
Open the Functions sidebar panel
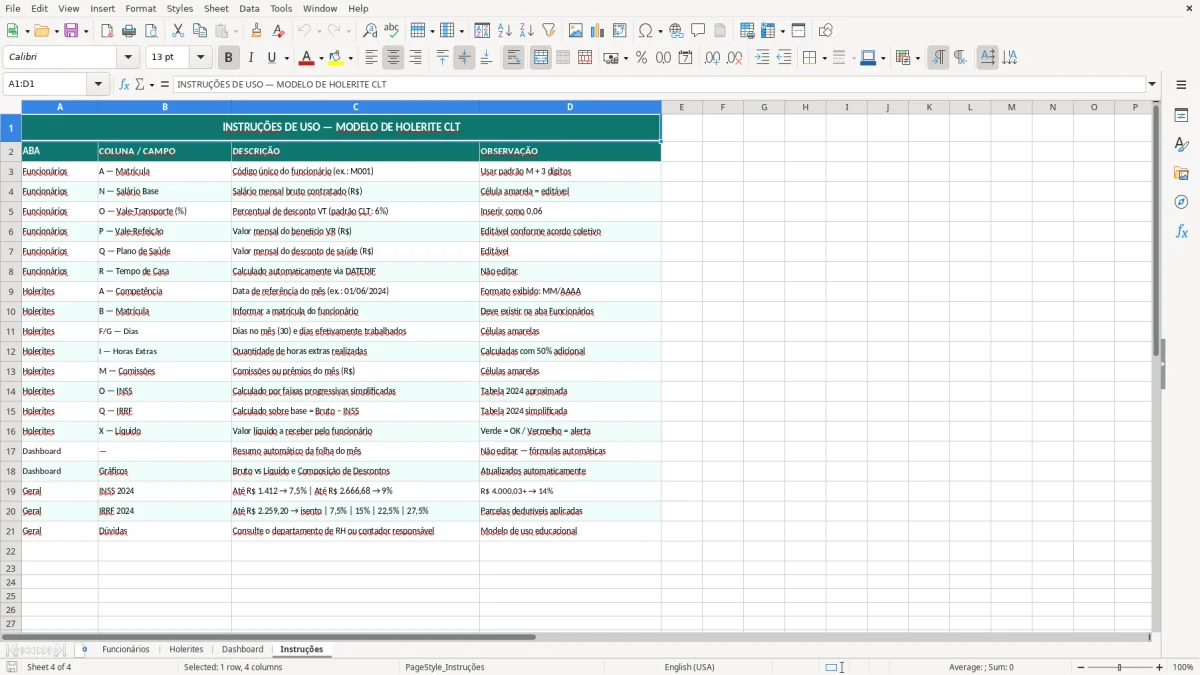pos(1182,231)
